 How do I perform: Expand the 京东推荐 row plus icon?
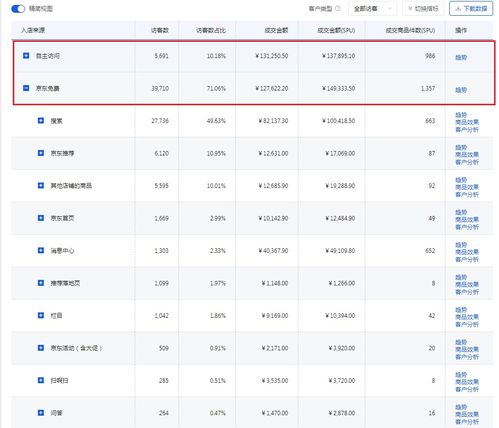(x=41, y=153)
